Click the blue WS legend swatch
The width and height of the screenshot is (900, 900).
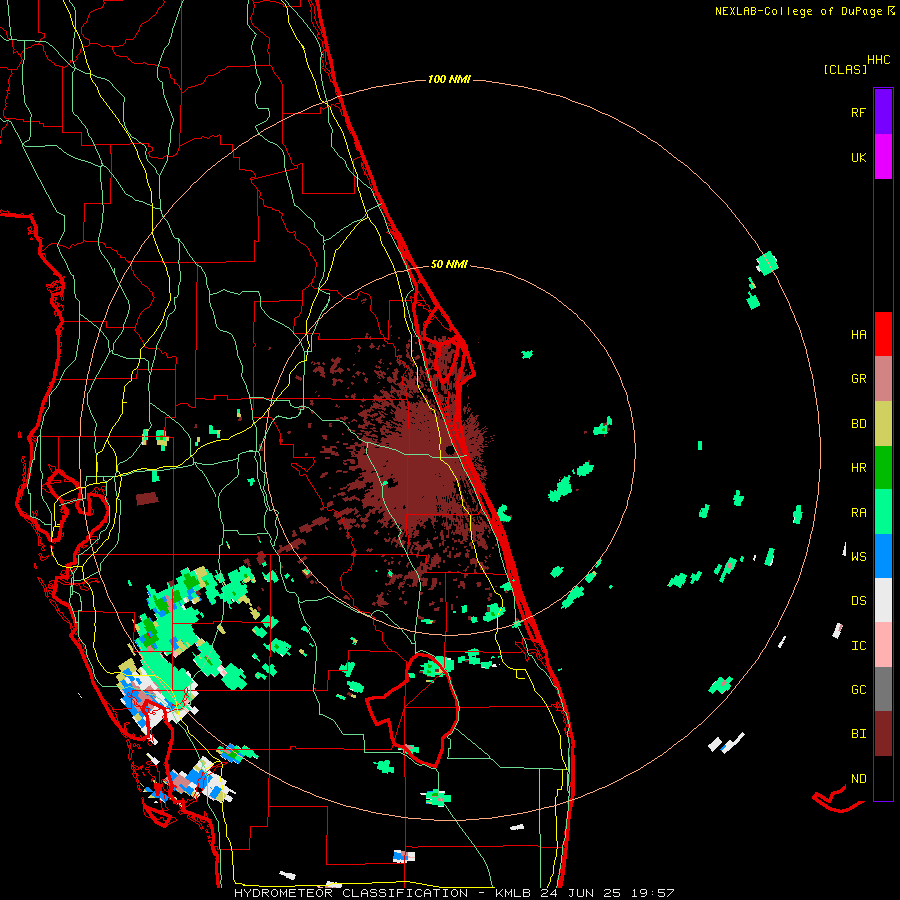coord(883,556)
